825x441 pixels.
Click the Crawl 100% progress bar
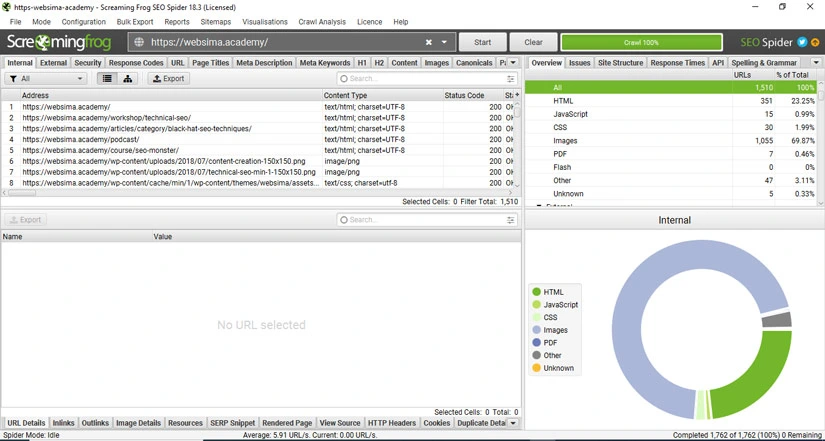coord(641,43)
